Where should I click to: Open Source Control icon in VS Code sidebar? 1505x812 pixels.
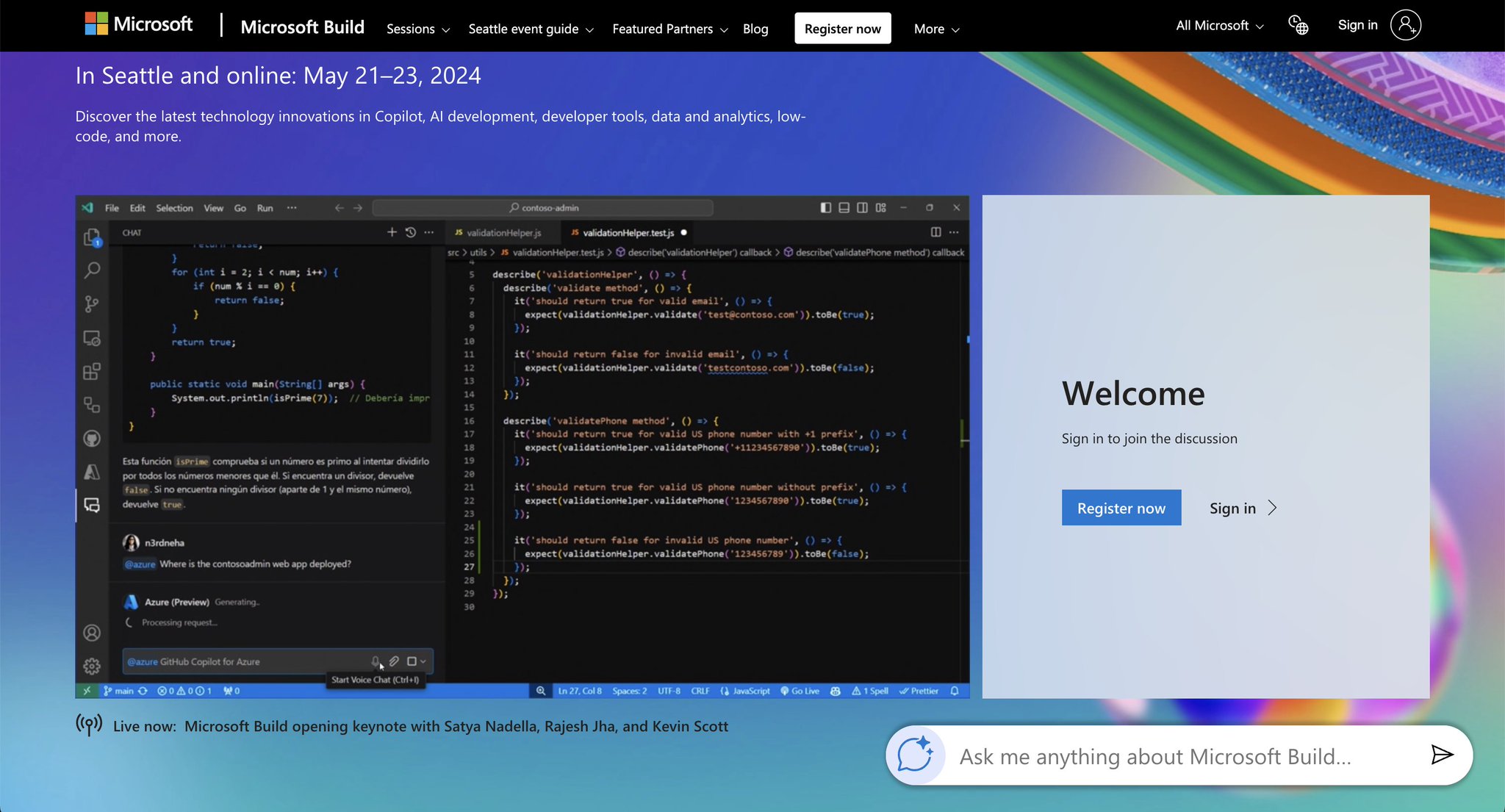(92, 303)
